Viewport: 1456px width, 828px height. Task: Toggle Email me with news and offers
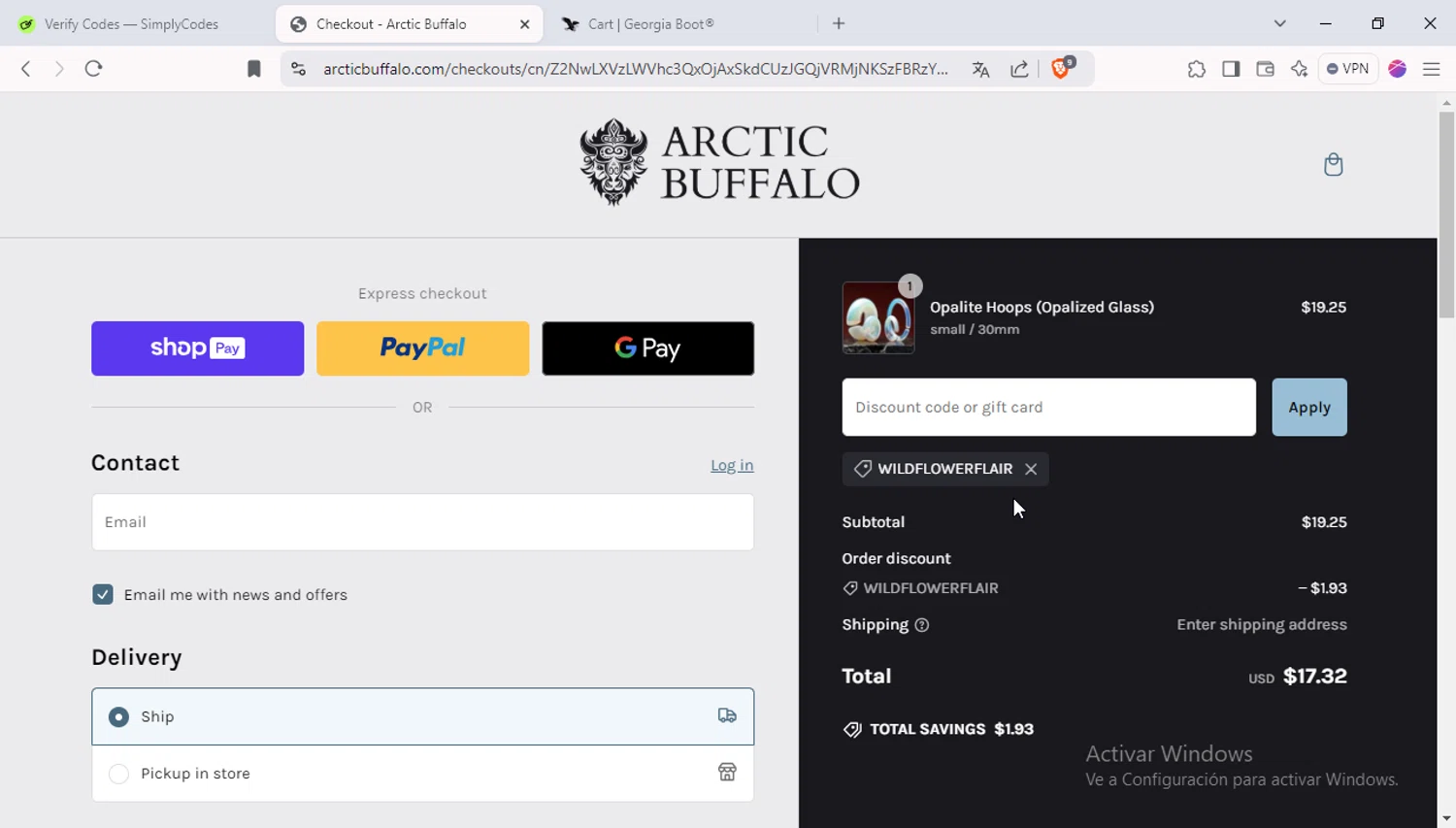pos(103,594)
